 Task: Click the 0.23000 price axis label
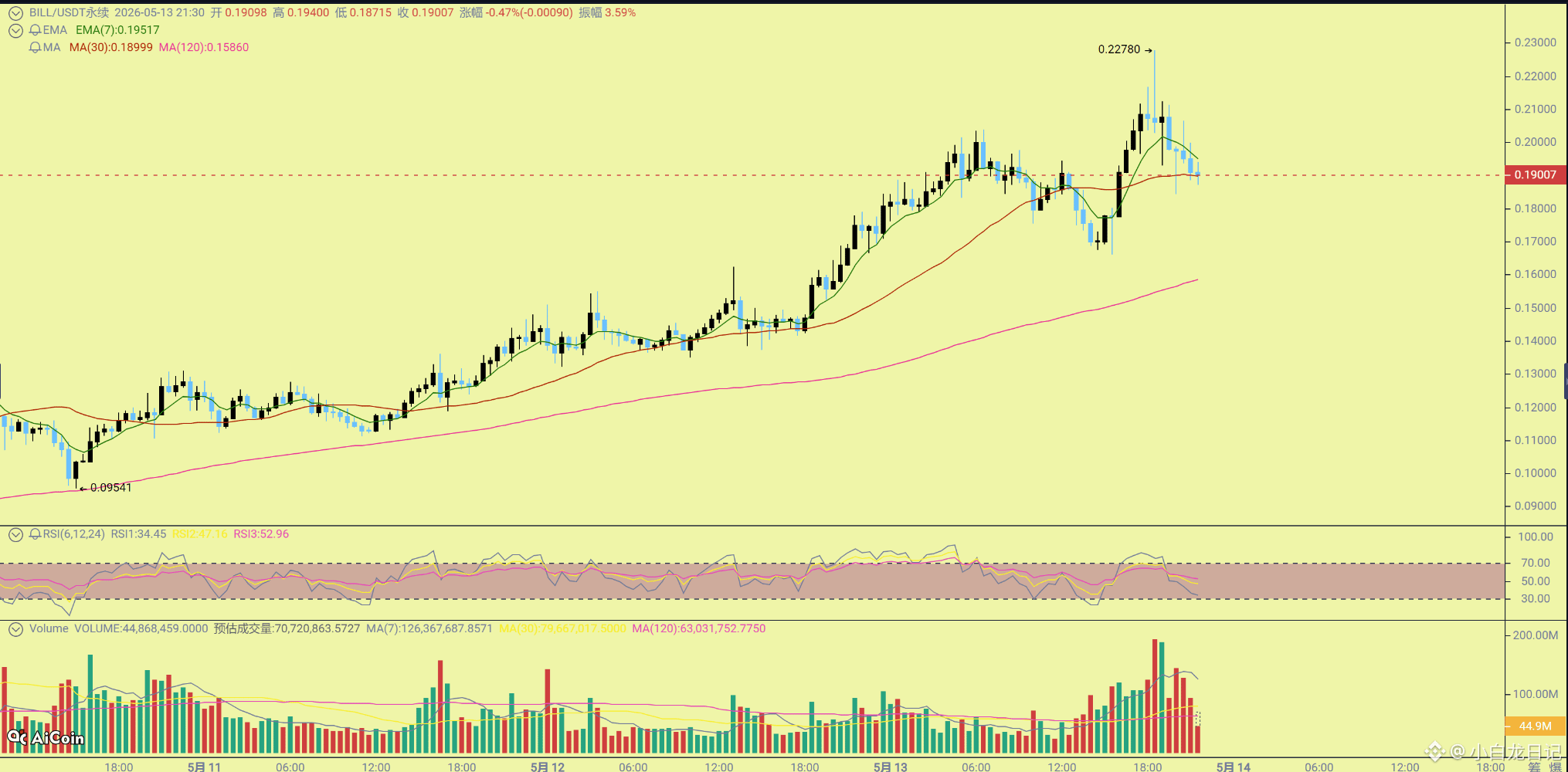[x=1536, y=42]
